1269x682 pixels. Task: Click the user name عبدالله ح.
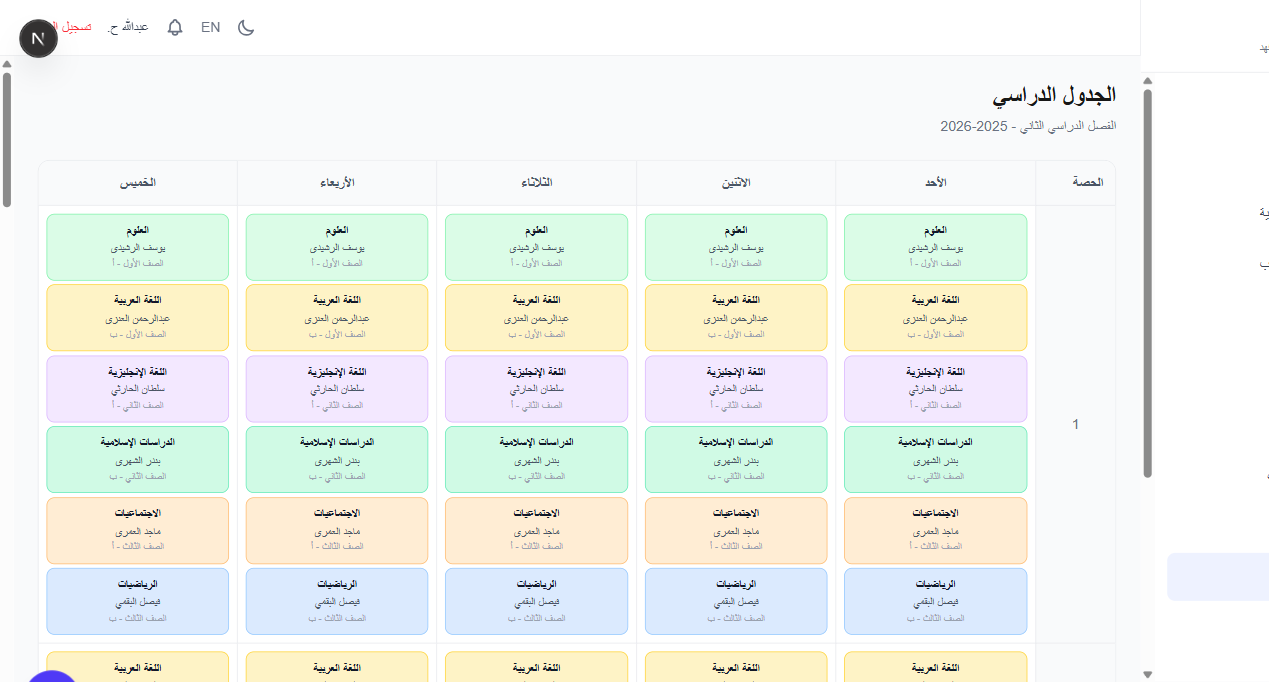[x=127, y=27]
